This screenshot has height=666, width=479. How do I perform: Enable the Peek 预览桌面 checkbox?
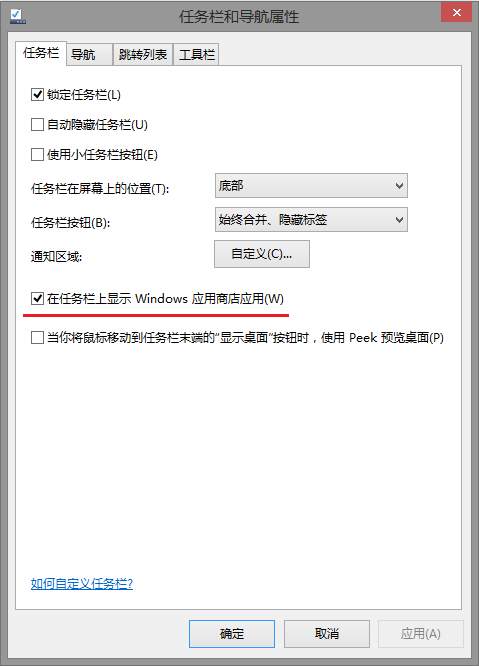(37, 338)
